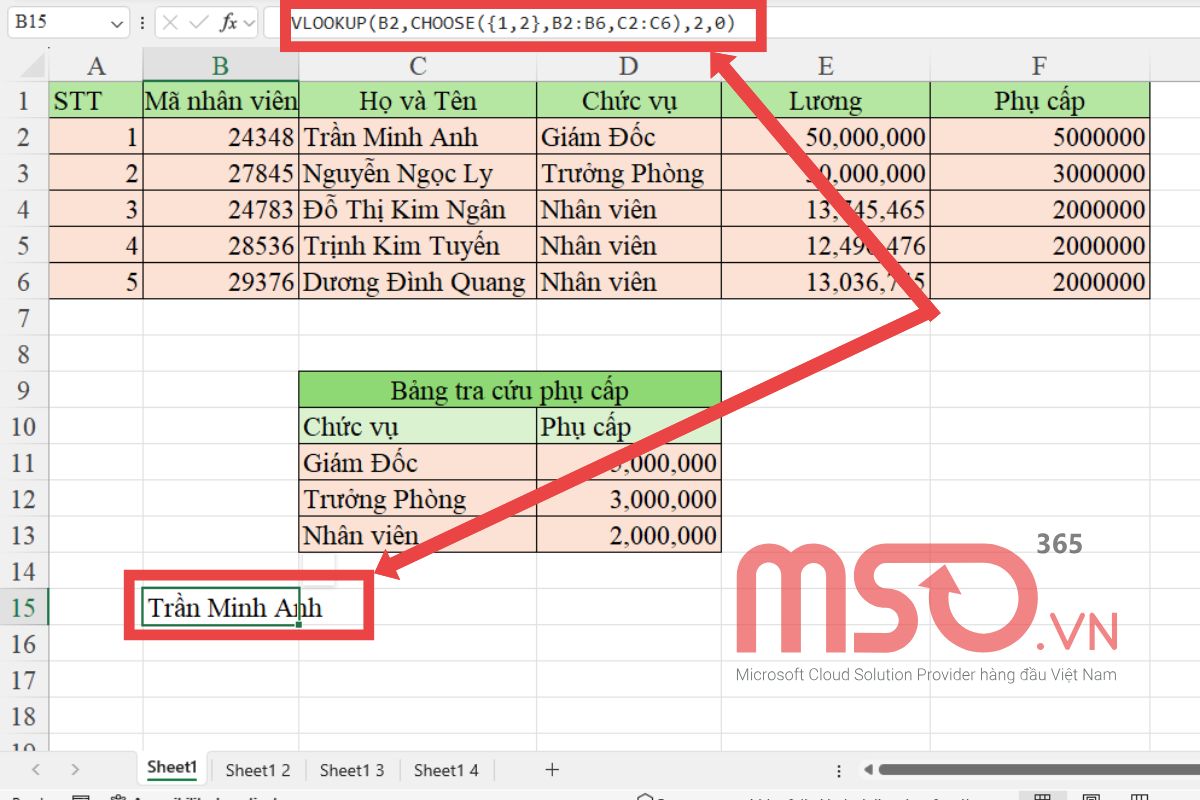Switch to the Sheet1 4 tab

[x=446, y=770]
